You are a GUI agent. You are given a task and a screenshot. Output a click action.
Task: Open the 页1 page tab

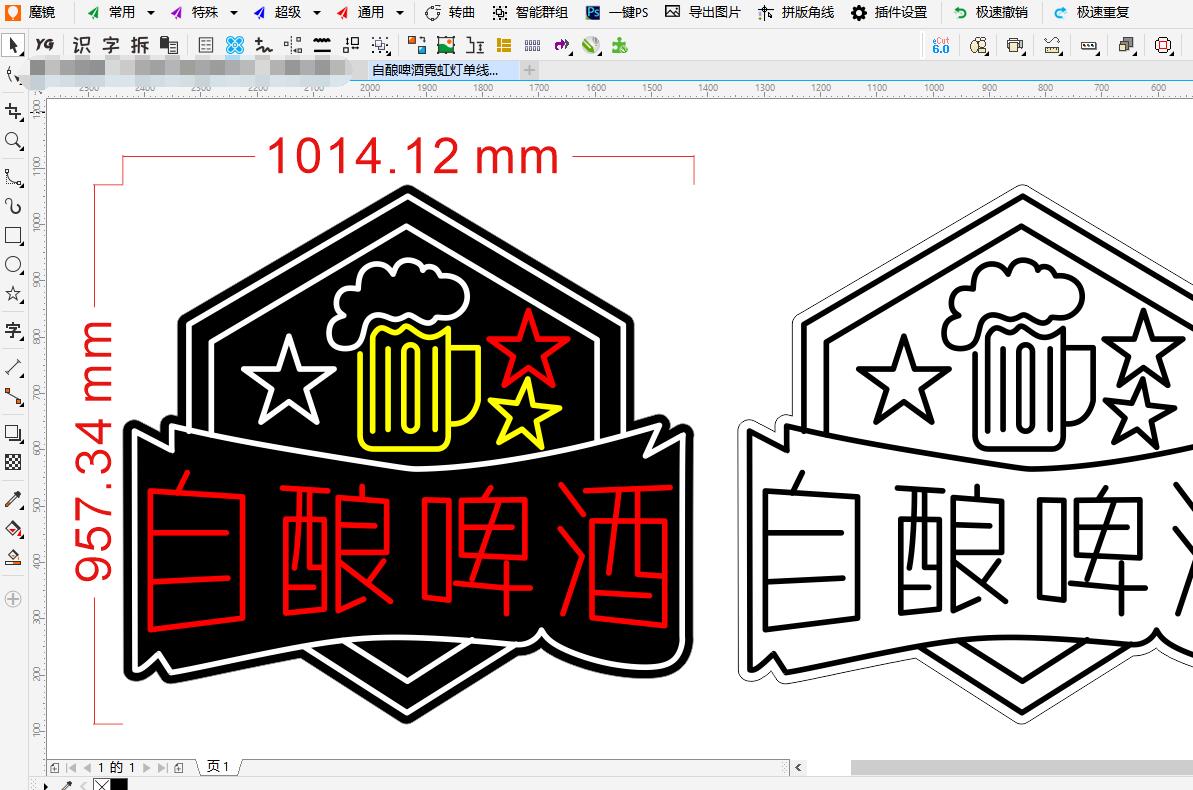pos(218,766)
